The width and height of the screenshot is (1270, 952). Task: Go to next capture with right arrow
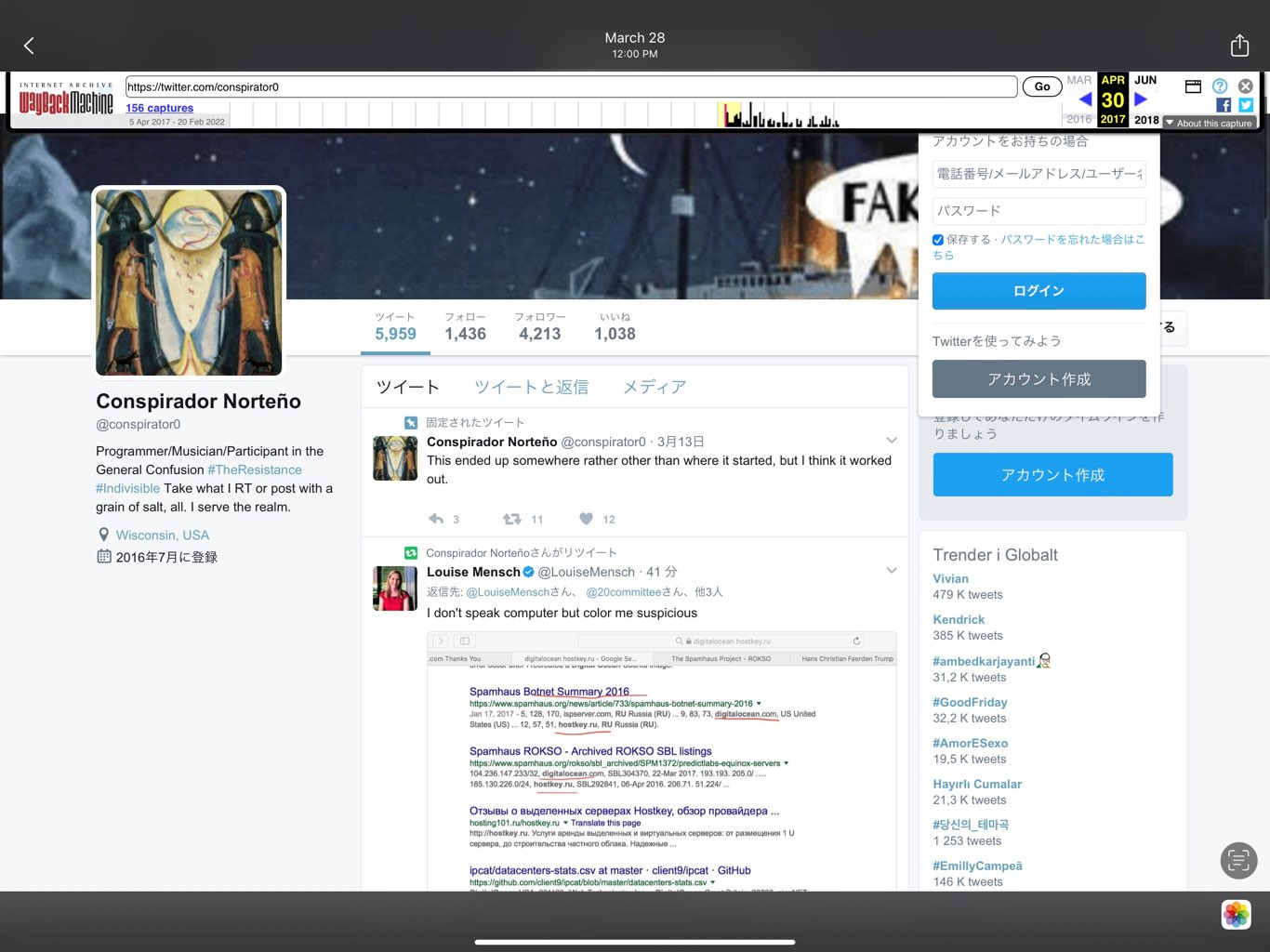point(1141,99)
